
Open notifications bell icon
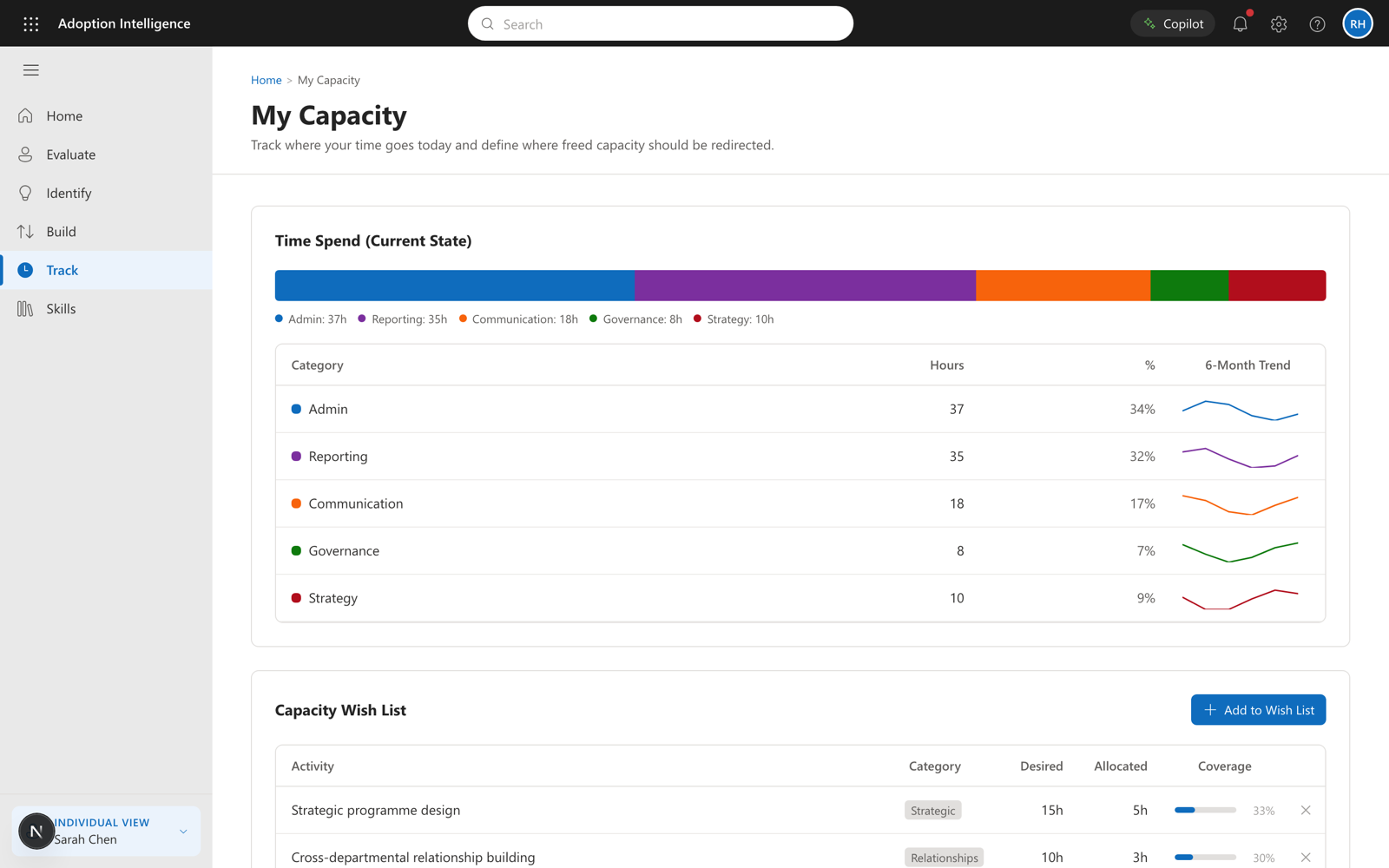pos(1240,24)
